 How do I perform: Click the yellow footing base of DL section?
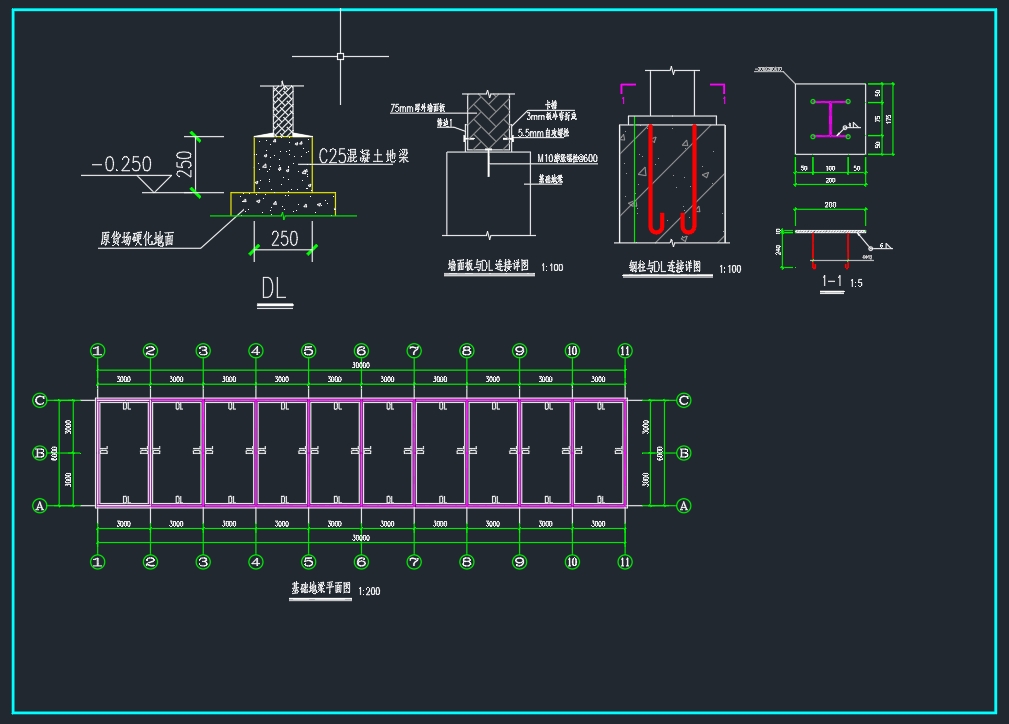tap(283, 204)
